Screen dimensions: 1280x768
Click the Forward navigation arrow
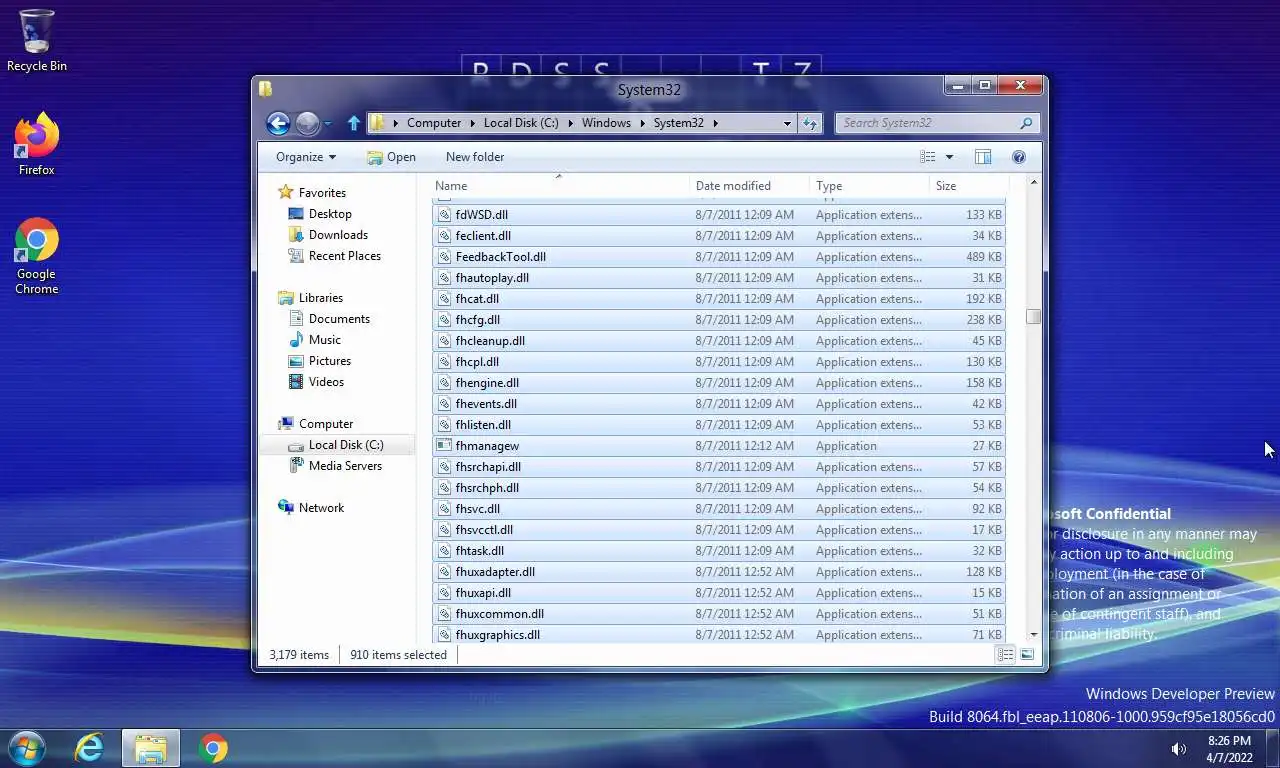point(307,123)
